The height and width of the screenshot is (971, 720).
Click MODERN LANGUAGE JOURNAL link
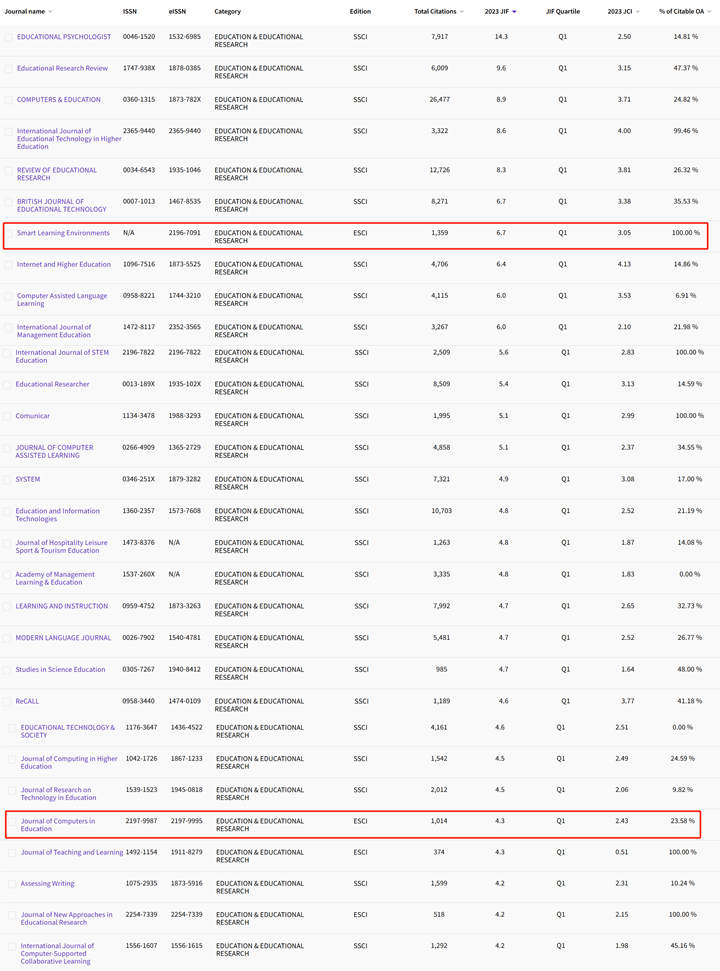click(63, 638)
